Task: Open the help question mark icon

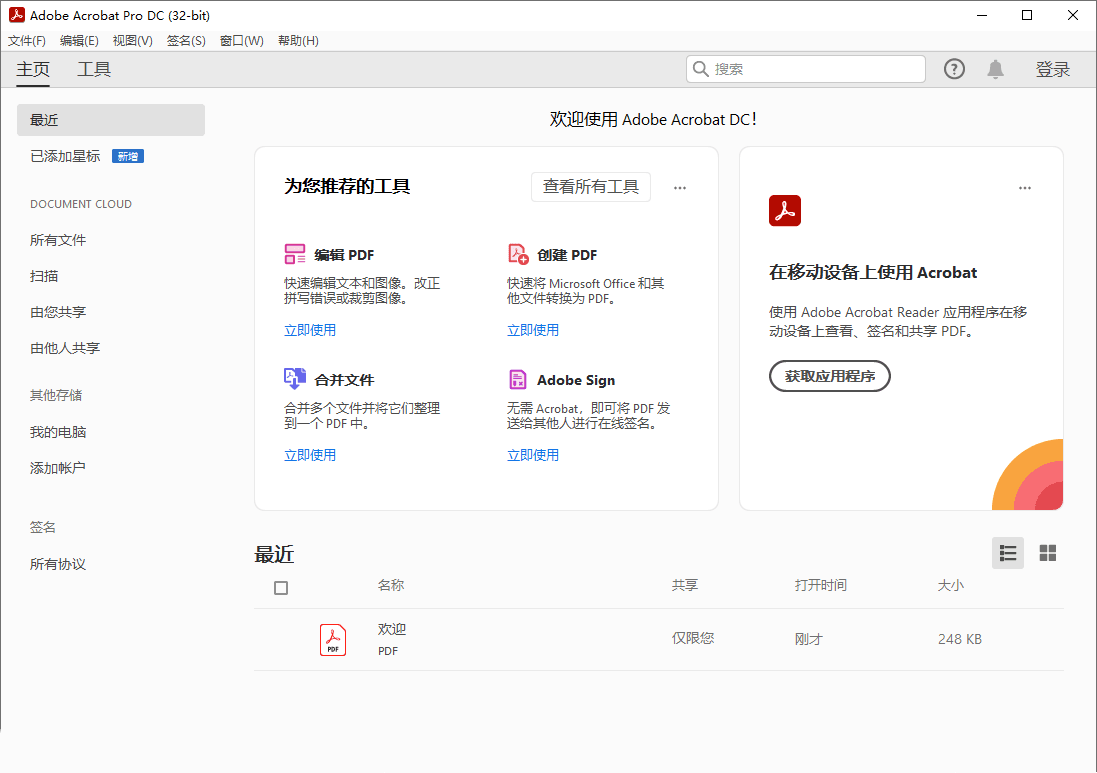Action: point(953,68)
